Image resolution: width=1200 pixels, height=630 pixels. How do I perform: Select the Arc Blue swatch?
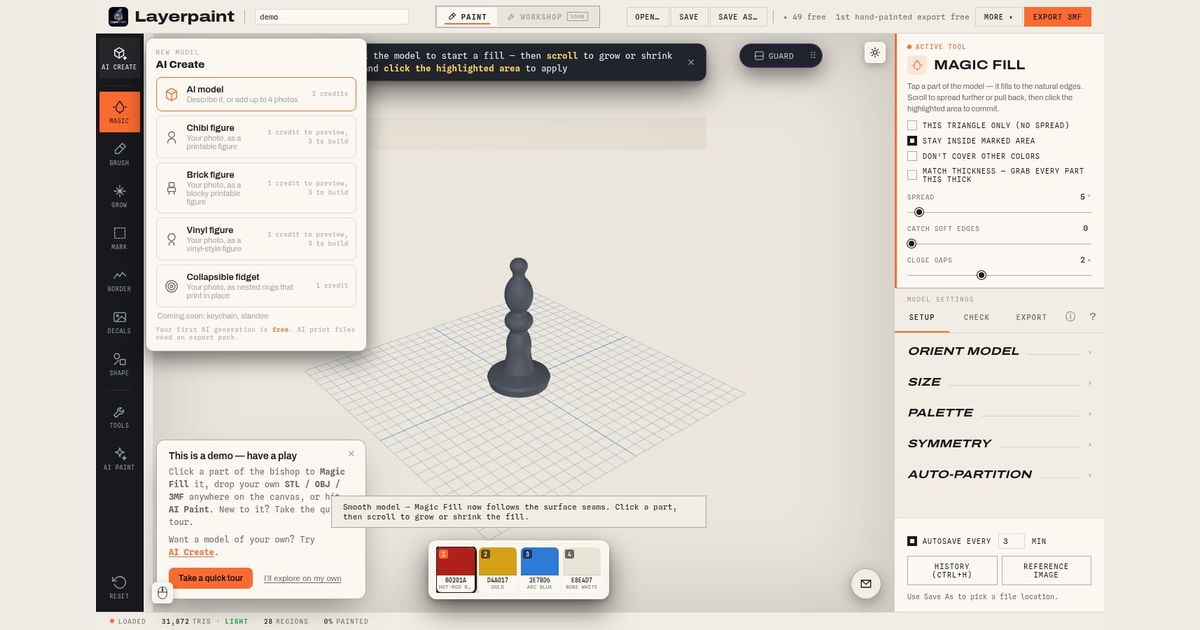tap(540, 569)
